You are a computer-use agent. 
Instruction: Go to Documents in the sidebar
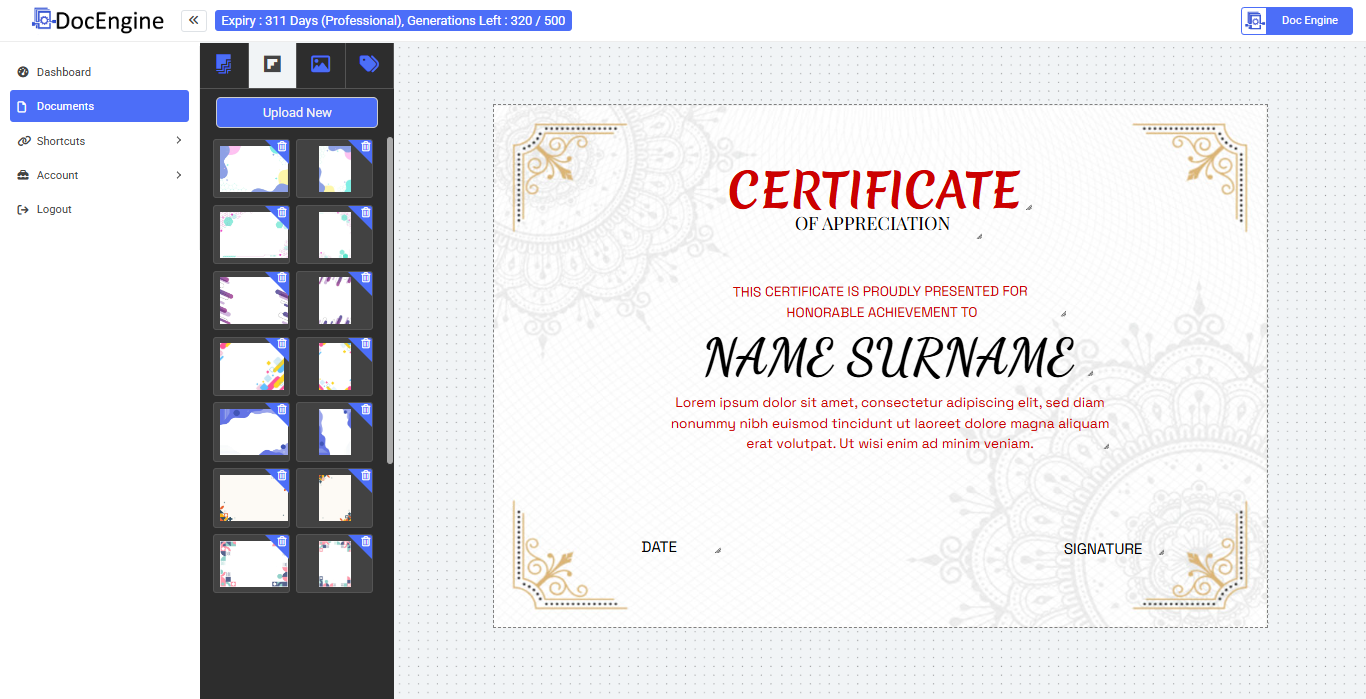click(x=99, y=106)
